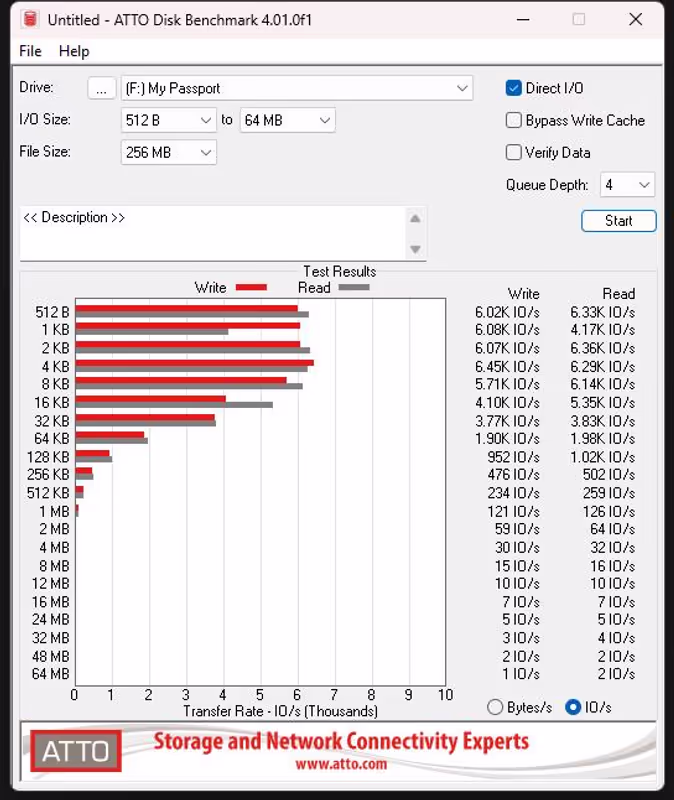Open the File Size 256 MB dropdown
This screenshot has height=800, width=674.
click(168, 152)
